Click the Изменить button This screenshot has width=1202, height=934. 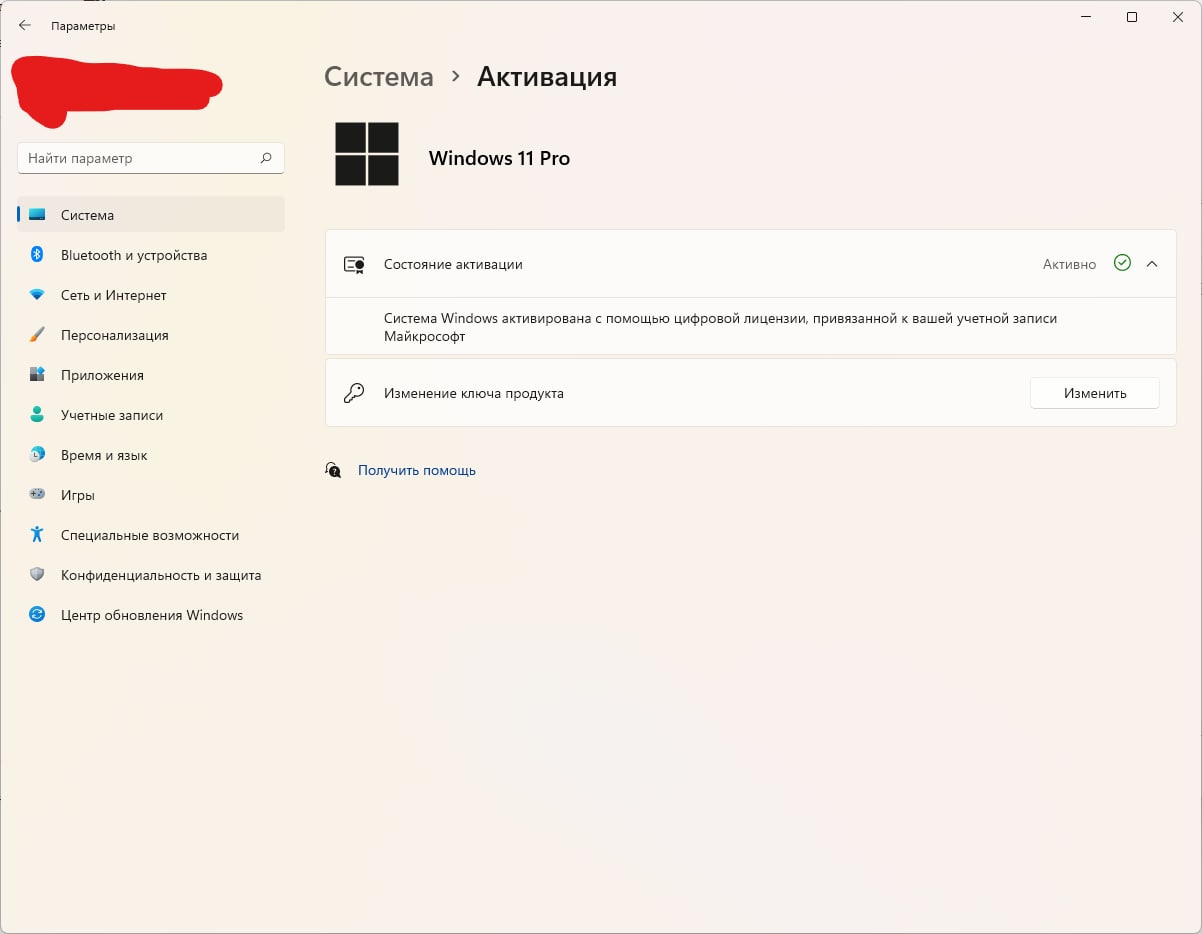(x=1095, y=393)
